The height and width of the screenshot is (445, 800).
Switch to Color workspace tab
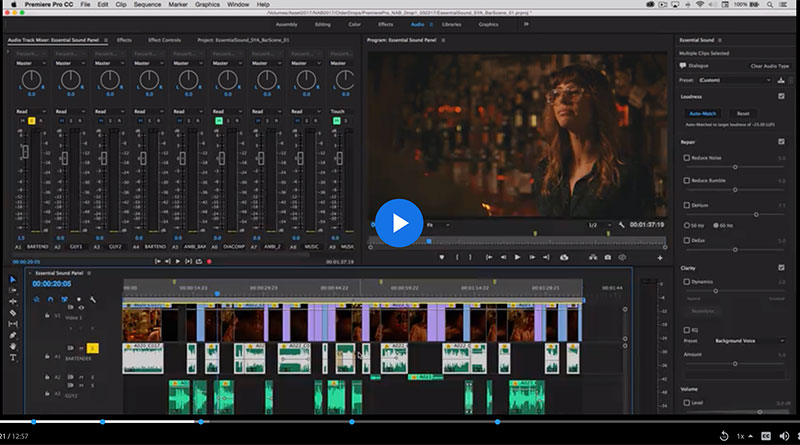pos(355,24)
